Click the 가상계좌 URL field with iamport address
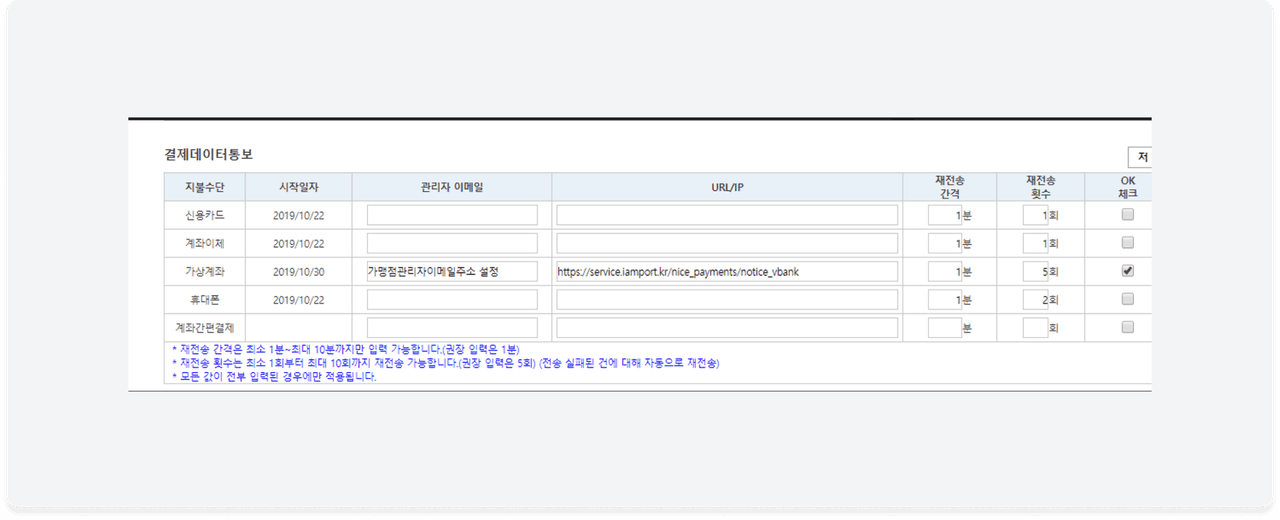Viewport: 1280px width, 520px height. 727,272
